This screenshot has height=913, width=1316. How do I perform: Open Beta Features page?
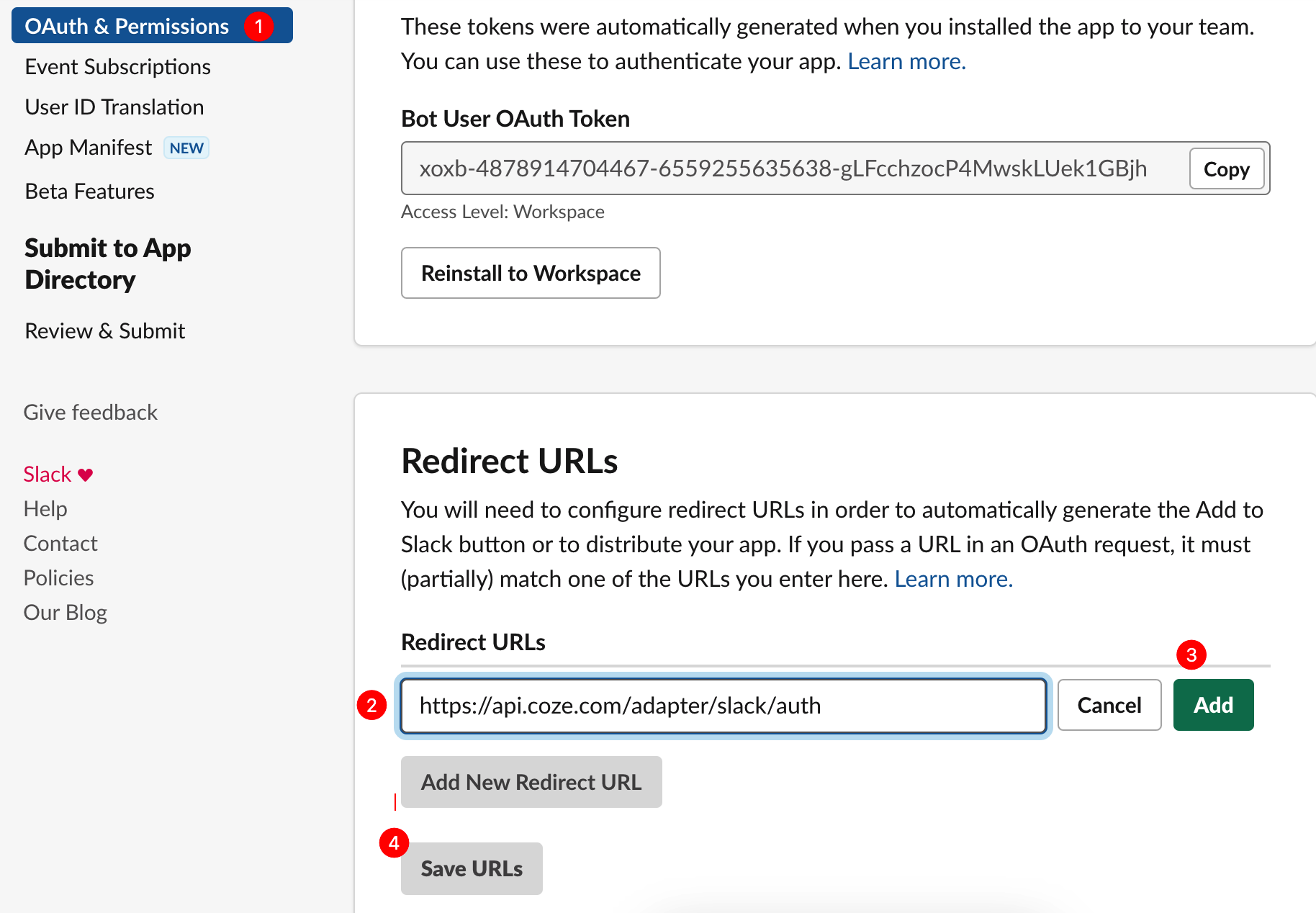click(89, 192)
